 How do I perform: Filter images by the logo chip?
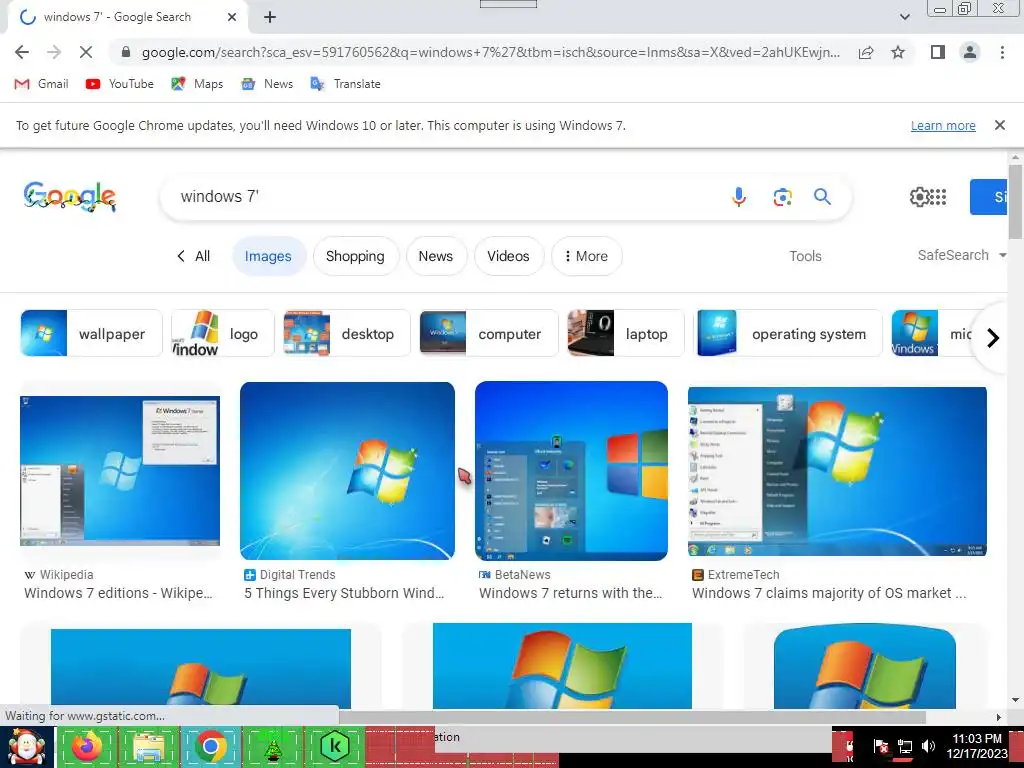pyautogui.click(x=223, y=333)
